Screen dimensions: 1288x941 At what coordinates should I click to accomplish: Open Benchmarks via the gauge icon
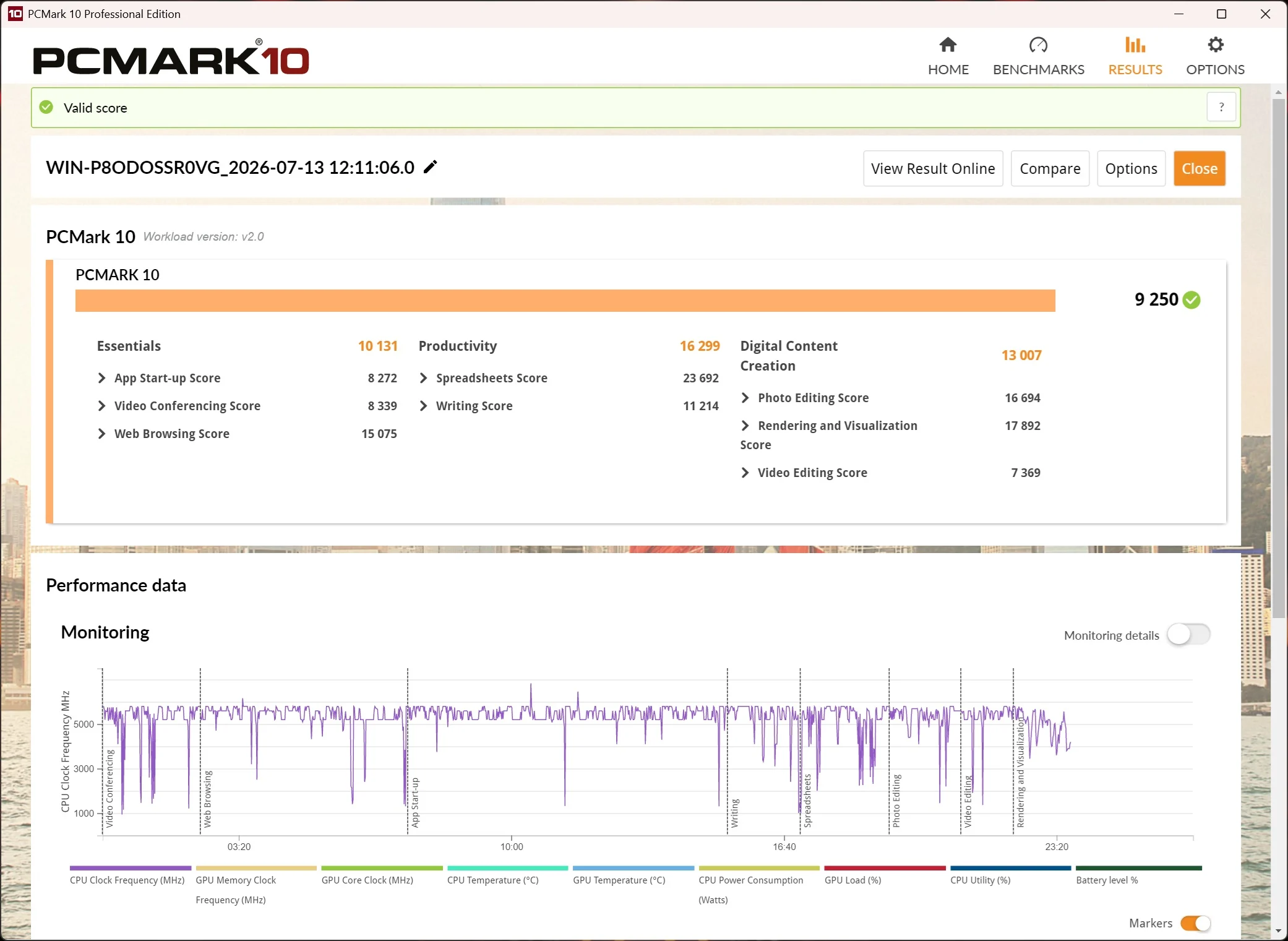tap(1038, 45)
